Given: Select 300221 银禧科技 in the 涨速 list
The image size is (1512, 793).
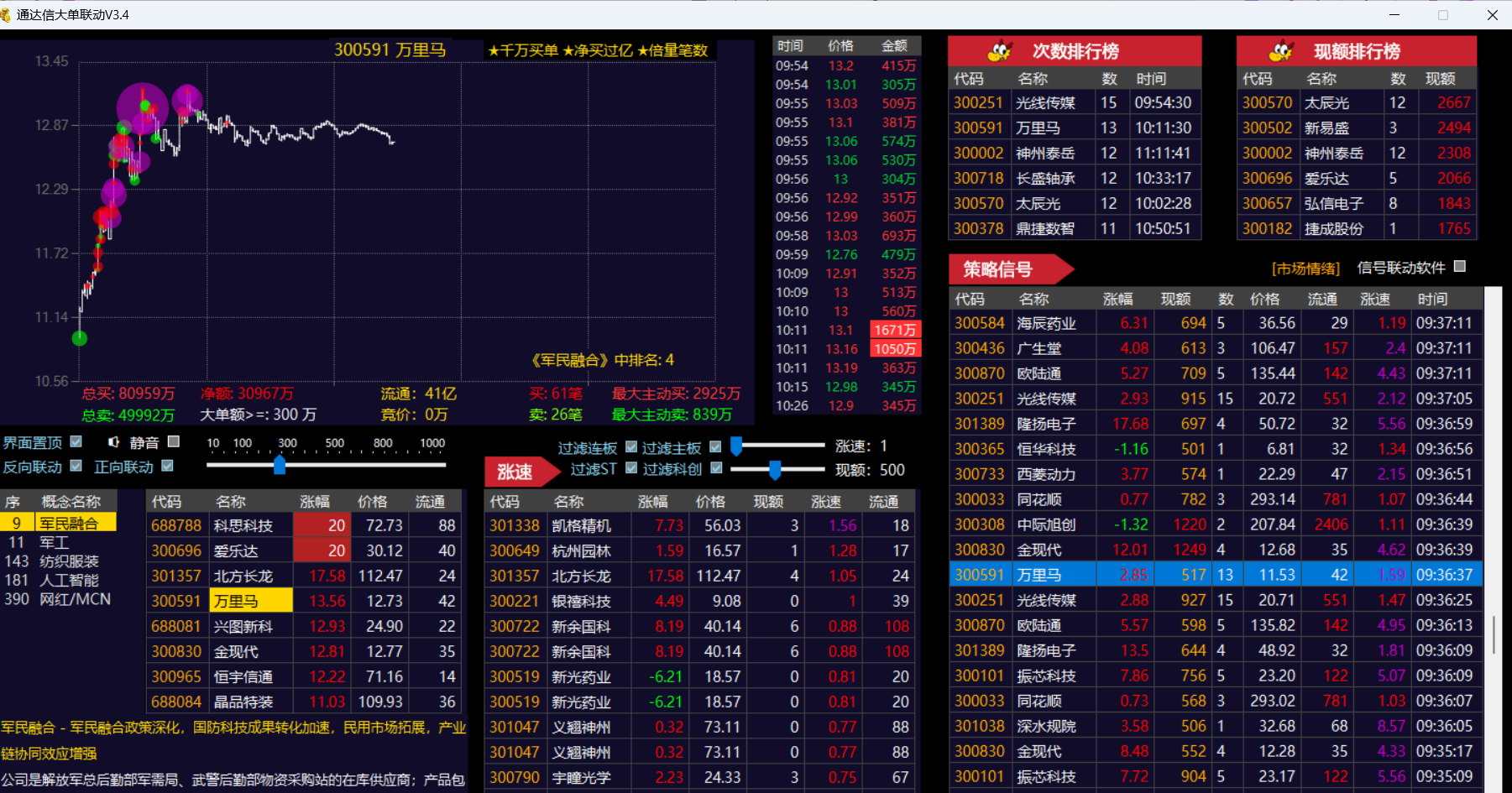Looking at the screenshot, I should (700, 601).
